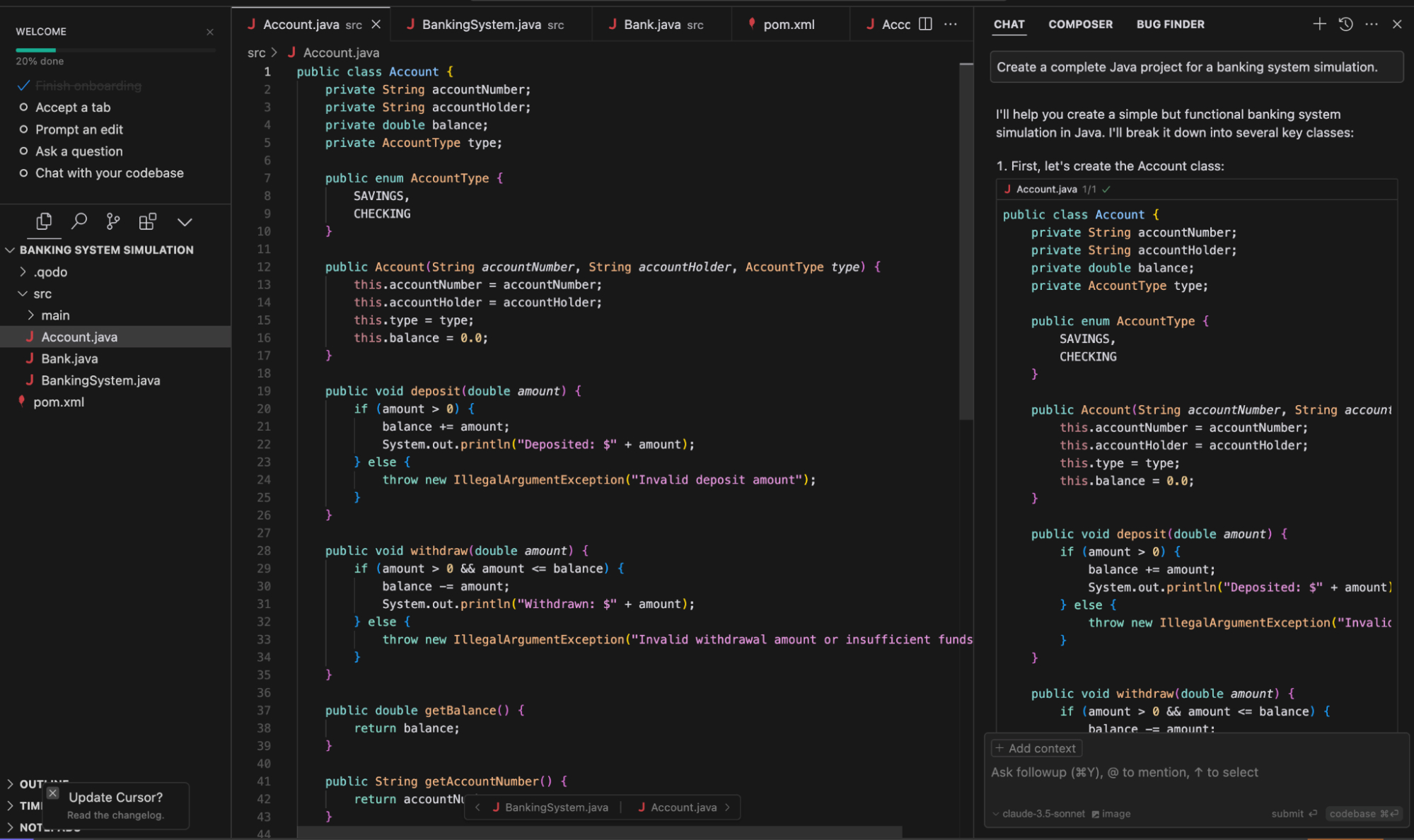1414x840 pixels.
Task: Read the changelog link
Action: (115, 815)
